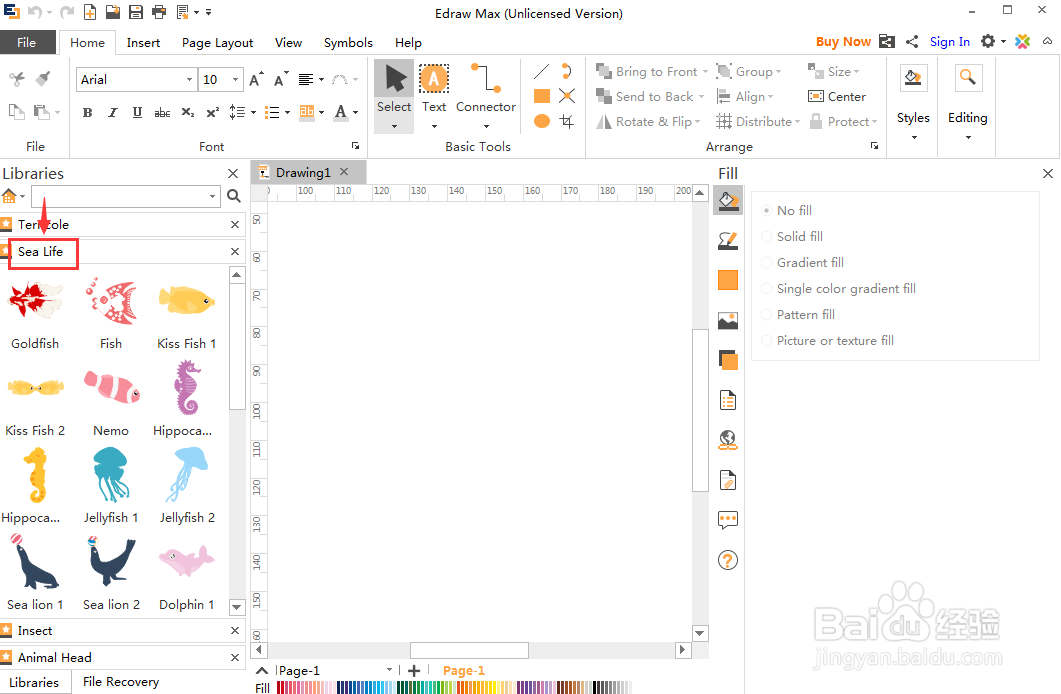The height and width of the screenshot is (694, 1061).
Task: Click the Save icon in quick access
Action: pos(135,11)
